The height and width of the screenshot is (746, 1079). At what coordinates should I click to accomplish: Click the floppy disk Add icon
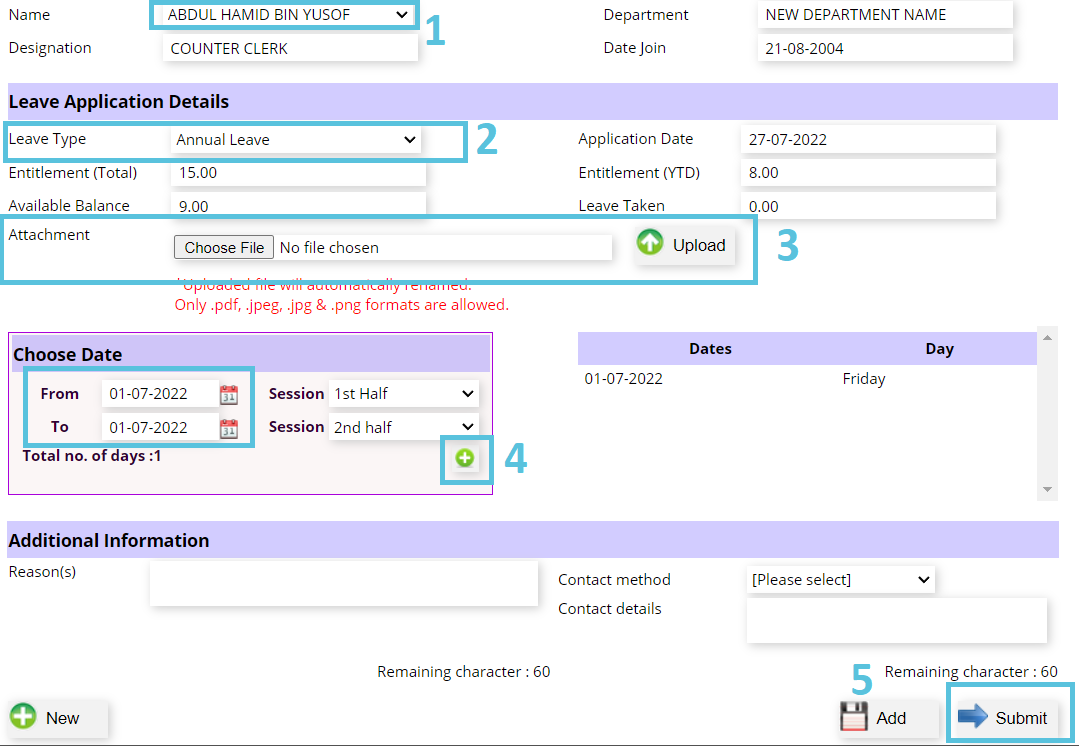point(855,717)
